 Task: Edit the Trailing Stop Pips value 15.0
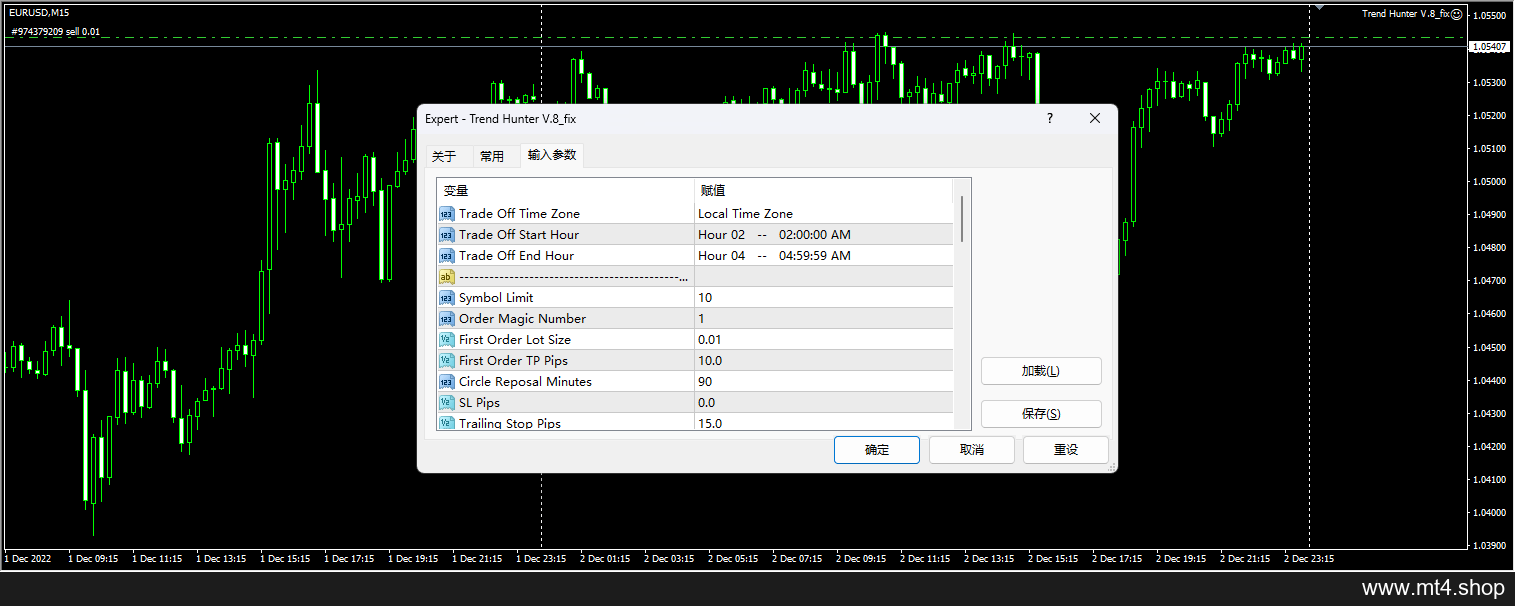point(824,423)
